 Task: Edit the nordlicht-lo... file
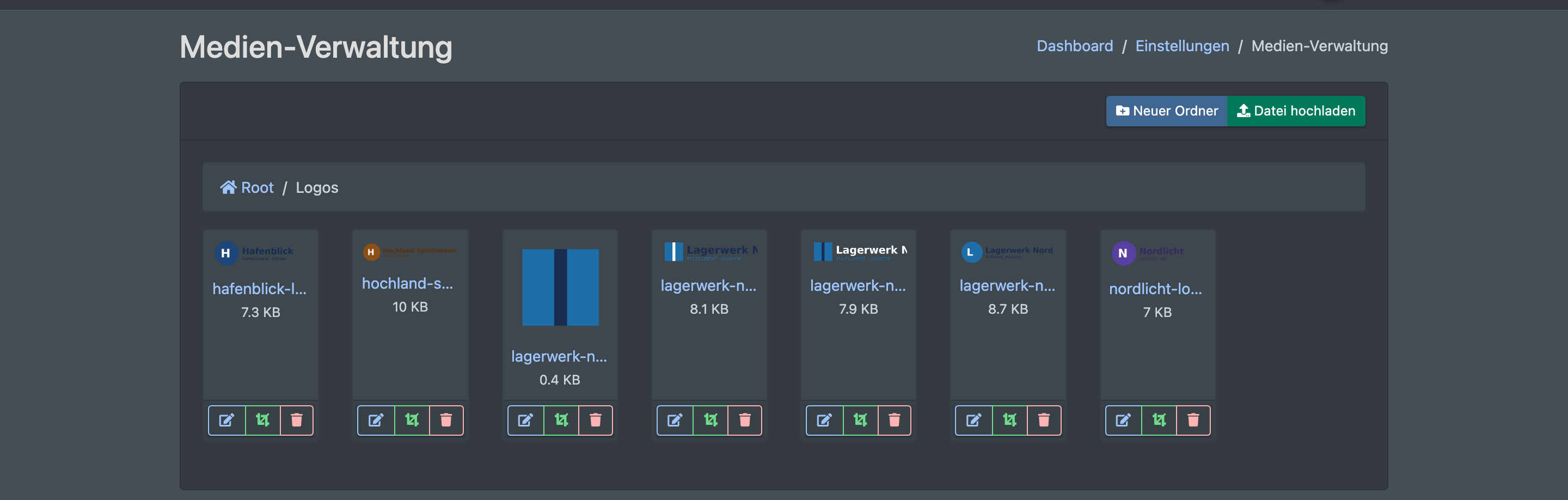(x=1123, y=420)
